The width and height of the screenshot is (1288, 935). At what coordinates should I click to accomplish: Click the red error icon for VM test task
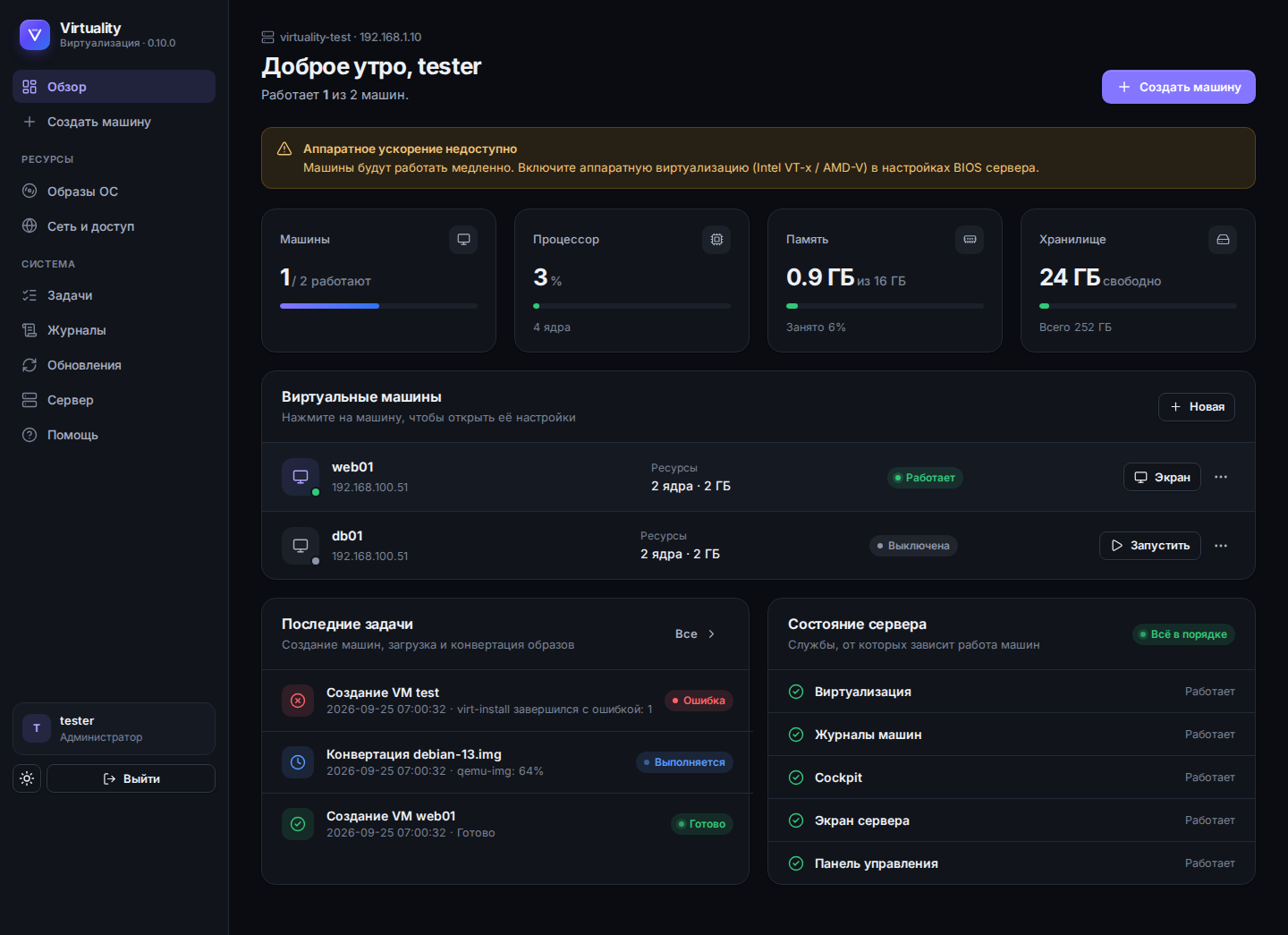(298, 701)
